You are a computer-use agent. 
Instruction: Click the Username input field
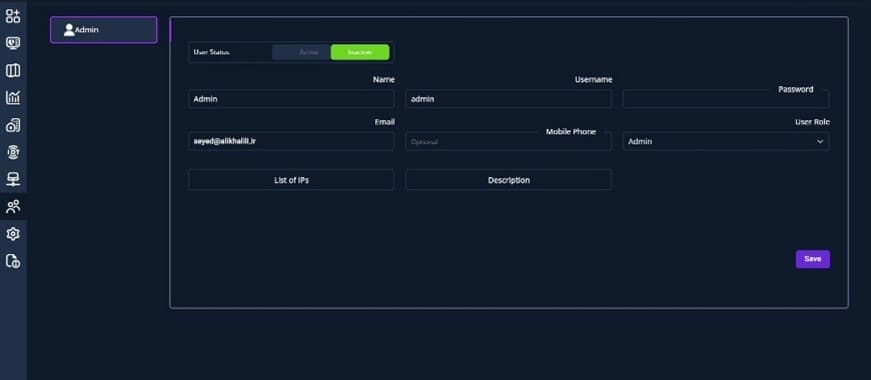[508, 99]
